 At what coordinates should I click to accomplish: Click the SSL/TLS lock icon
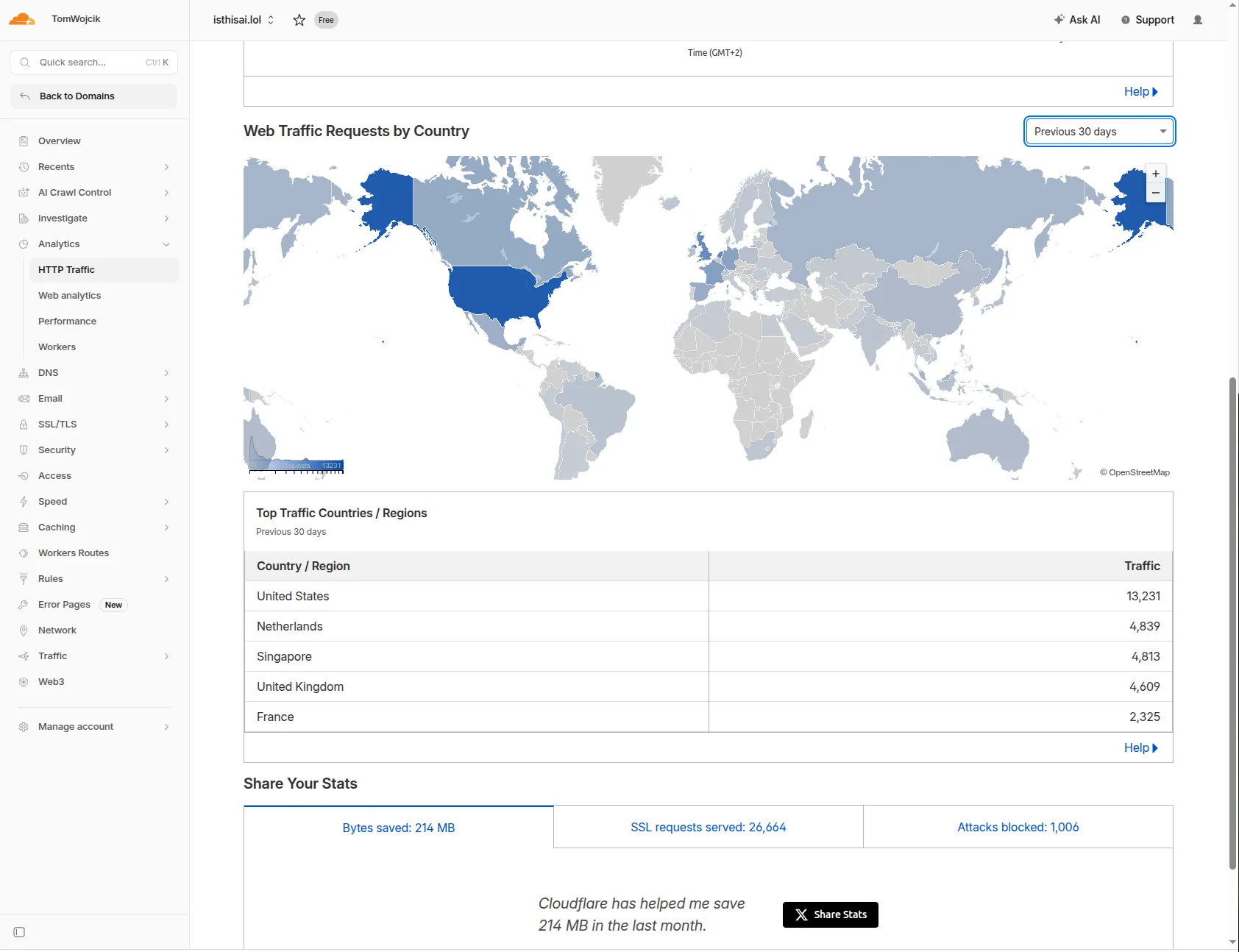click(x=24, y=425)
